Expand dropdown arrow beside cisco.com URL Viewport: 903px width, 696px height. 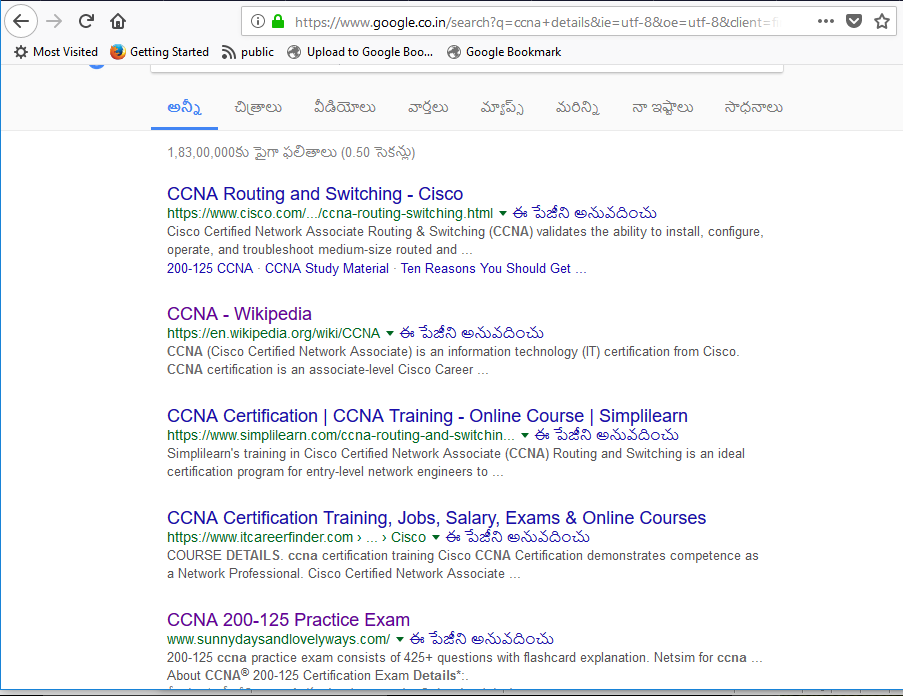503,214
